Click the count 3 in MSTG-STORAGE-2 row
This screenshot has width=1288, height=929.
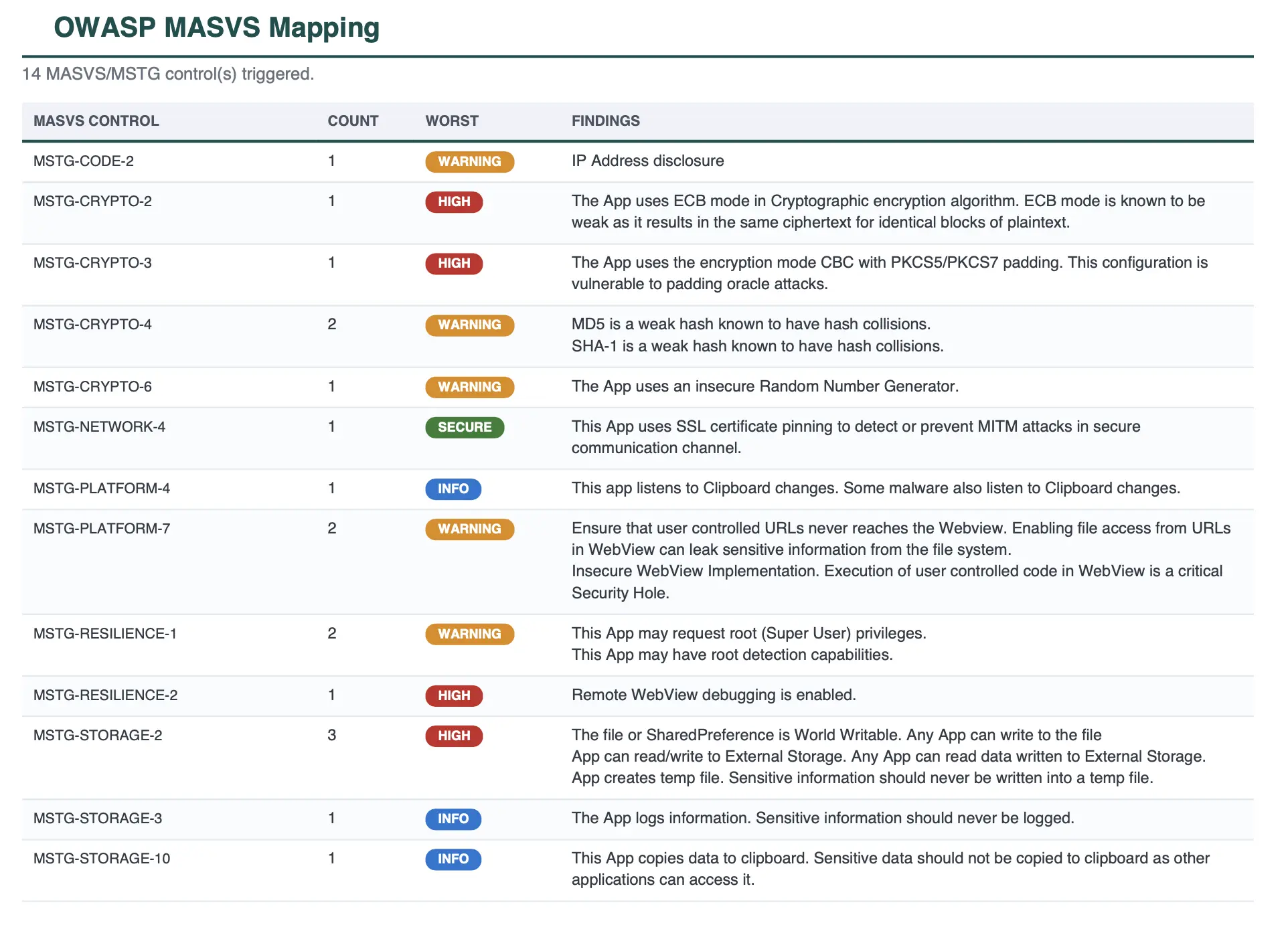332,736
